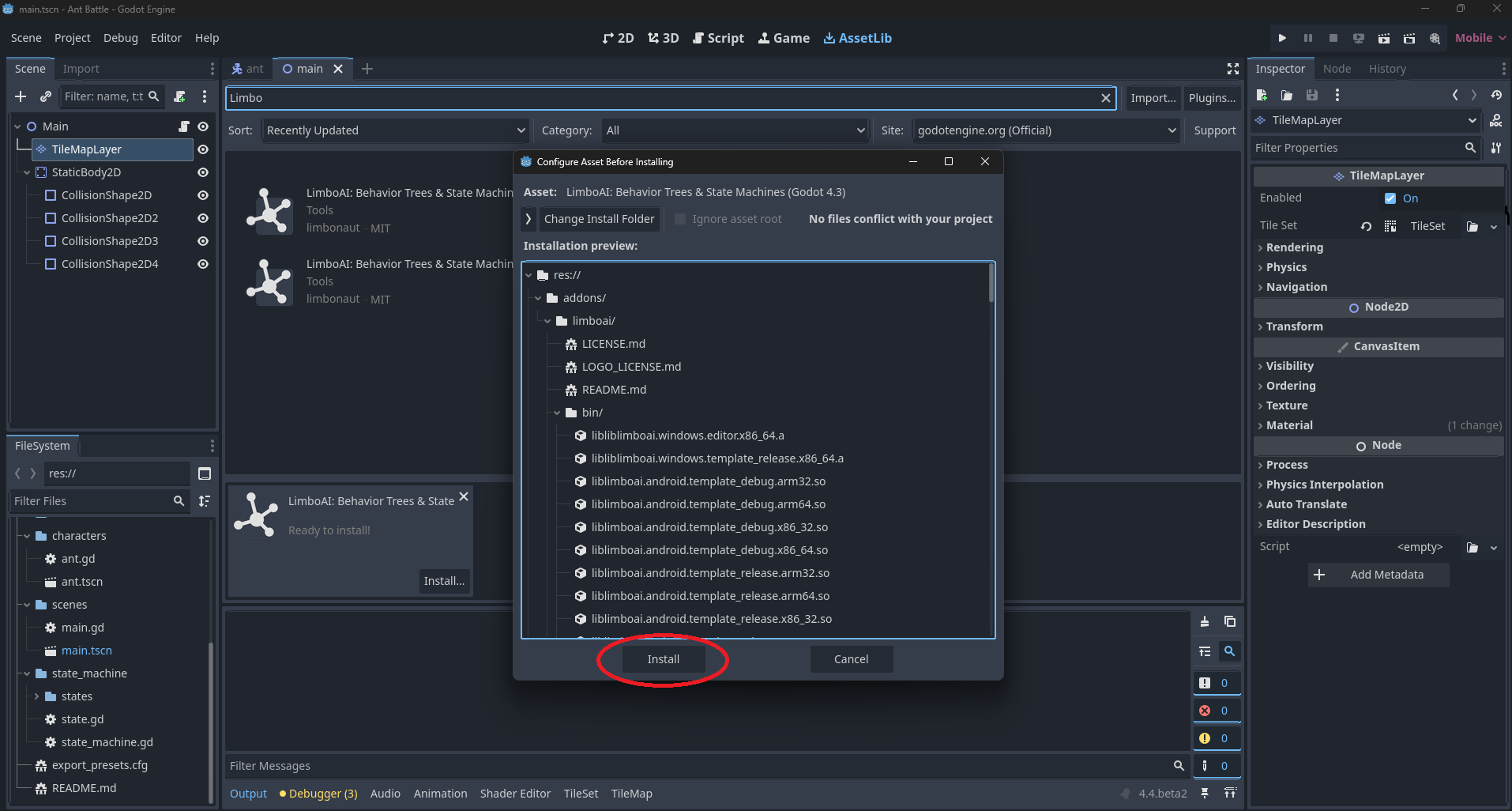Add a new child node in the Scene dock
Viewport: 1512px width, 811px height.
click(x=21, y=96)
